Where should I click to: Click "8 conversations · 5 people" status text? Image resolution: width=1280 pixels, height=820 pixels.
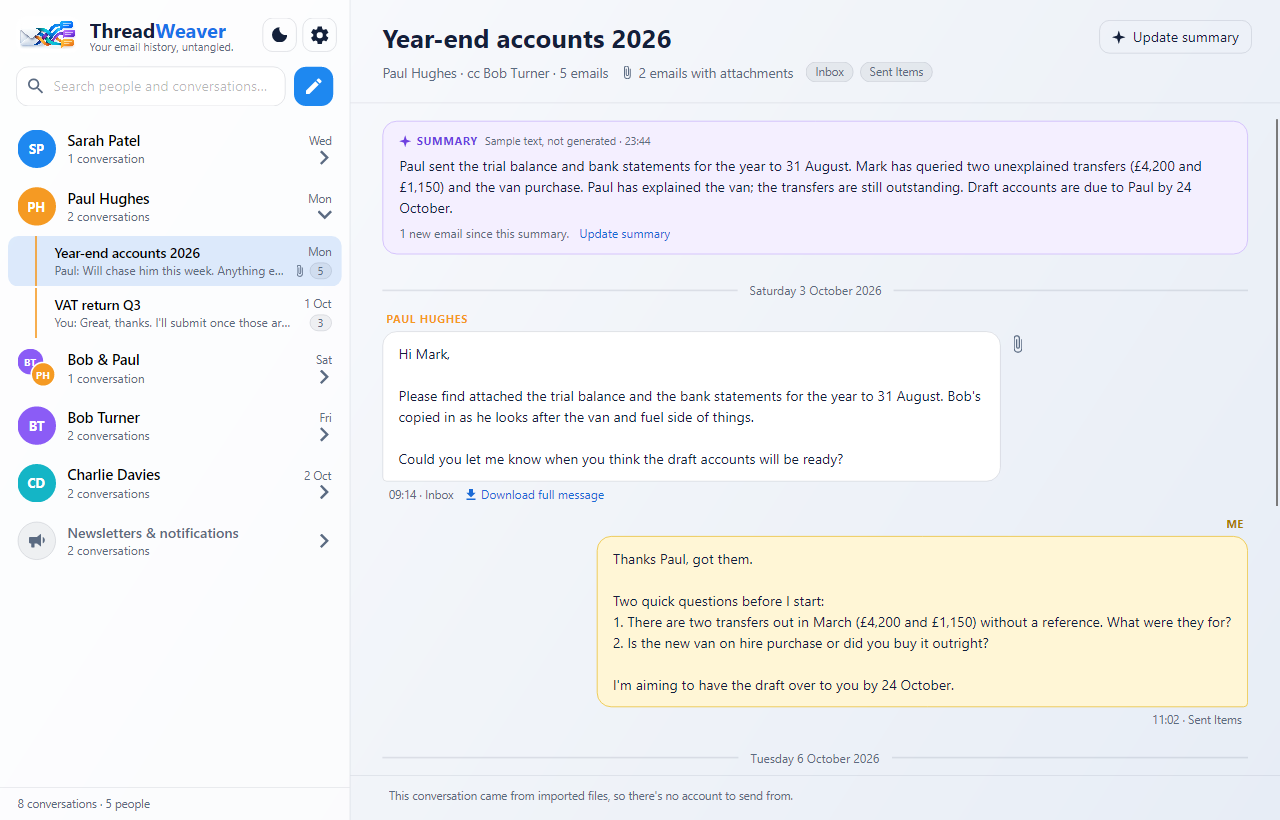tap(84, 804)
